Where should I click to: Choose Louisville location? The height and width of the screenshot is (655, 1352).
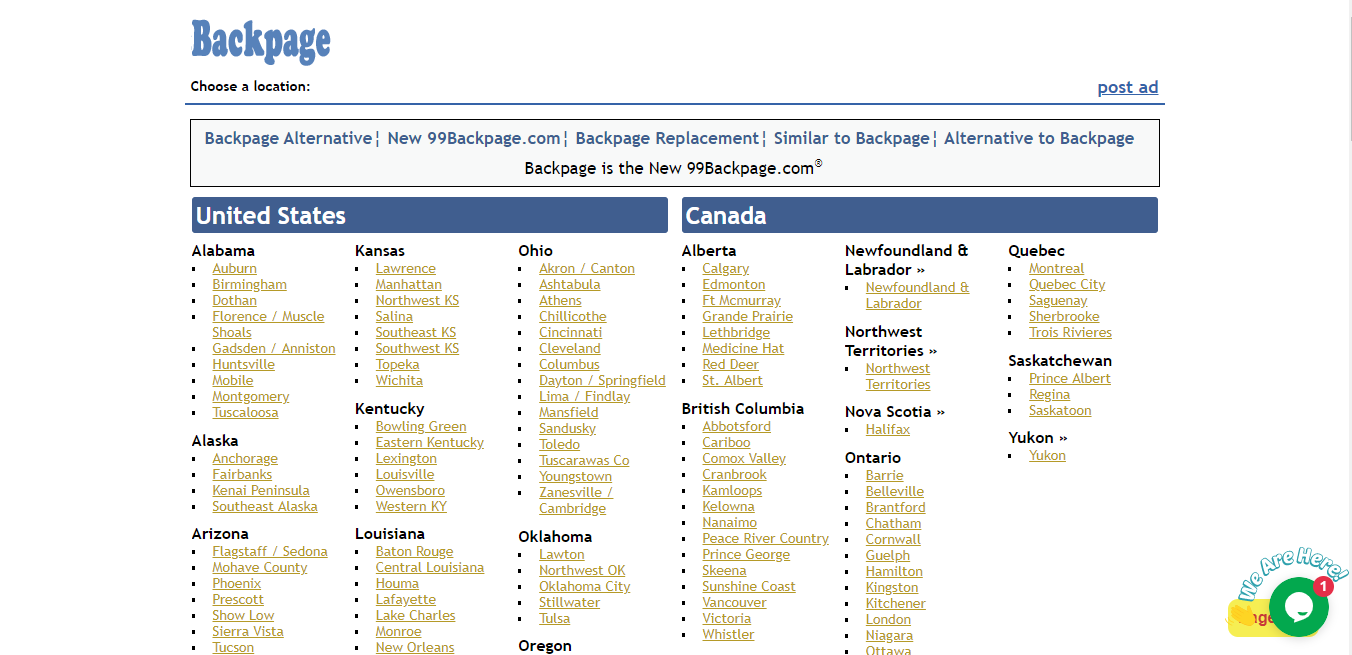[x=405, y=475]
